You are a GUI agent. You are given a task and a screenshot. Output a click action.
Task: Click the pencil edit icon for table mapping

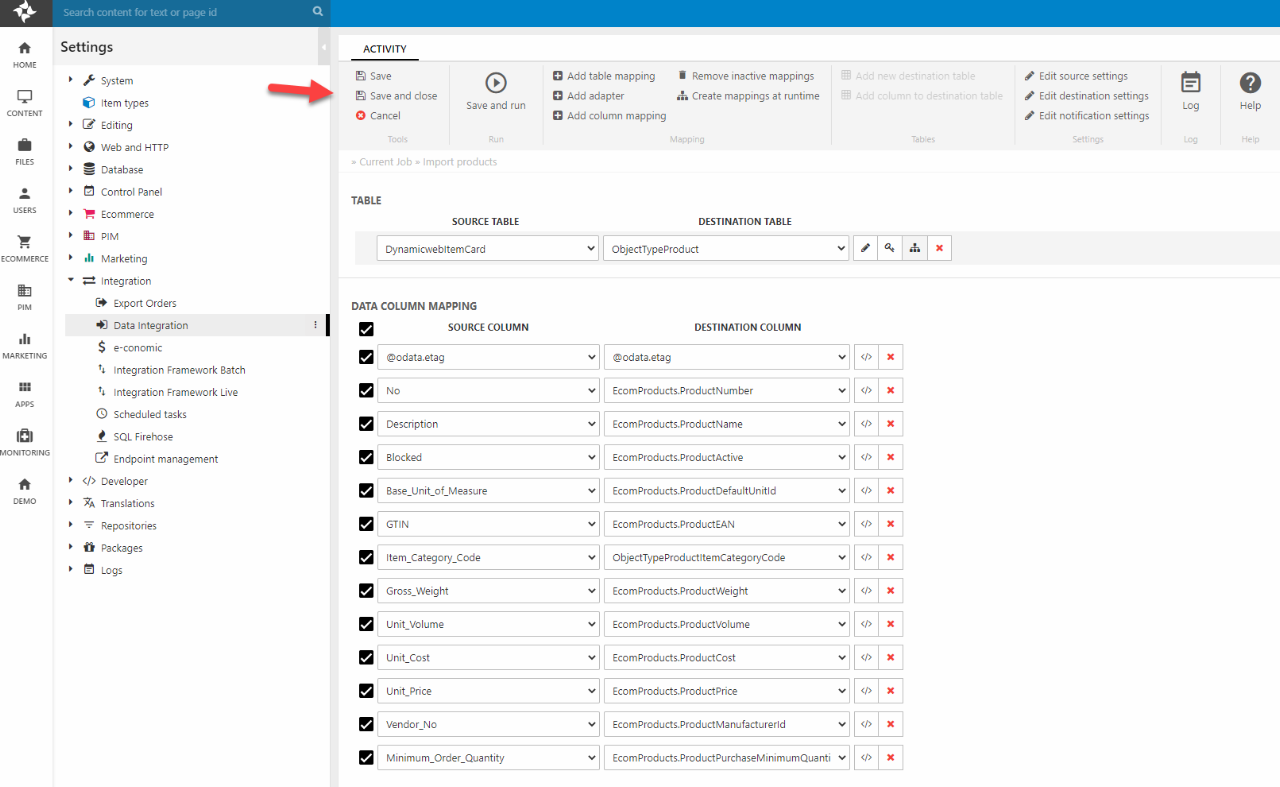click(x=865, y=249)
